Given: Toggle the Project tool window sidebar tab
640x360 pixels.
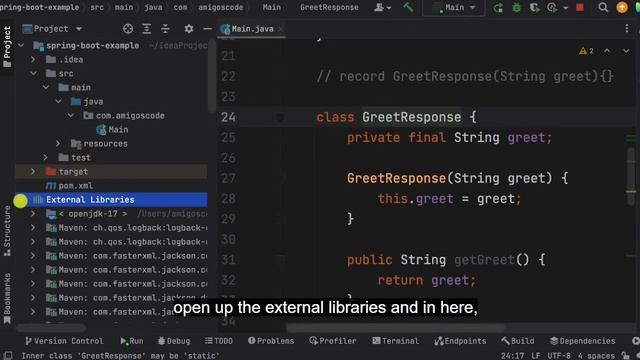Looking at the screenshot, I should click(7, 46).
